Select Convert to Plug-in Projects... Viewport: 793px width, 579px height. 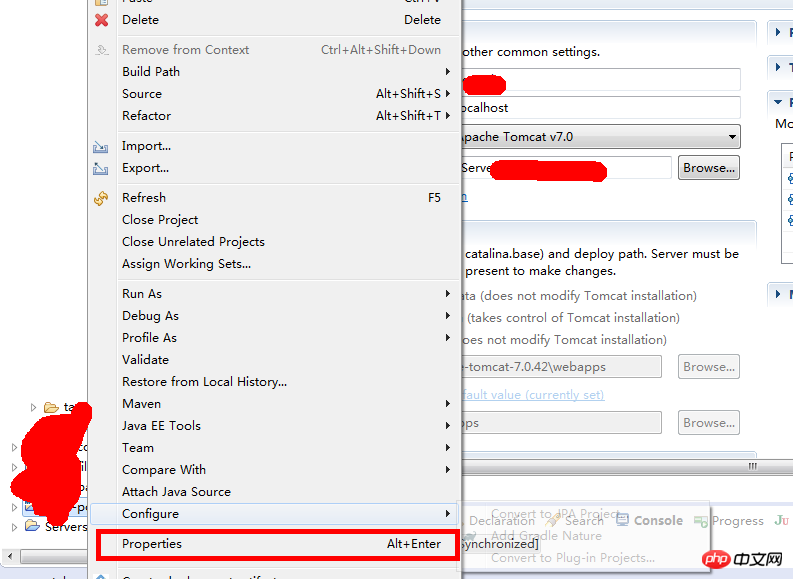click(x=572, y=558)
